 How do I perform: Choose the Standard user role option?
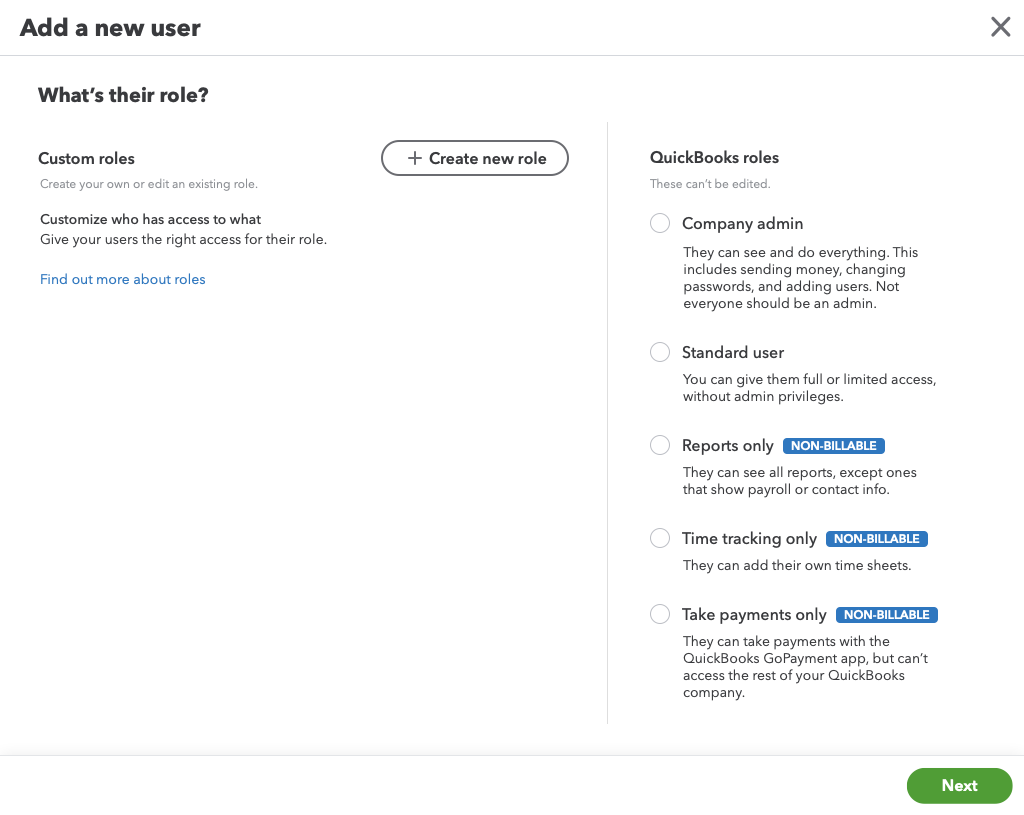(660, 352)
